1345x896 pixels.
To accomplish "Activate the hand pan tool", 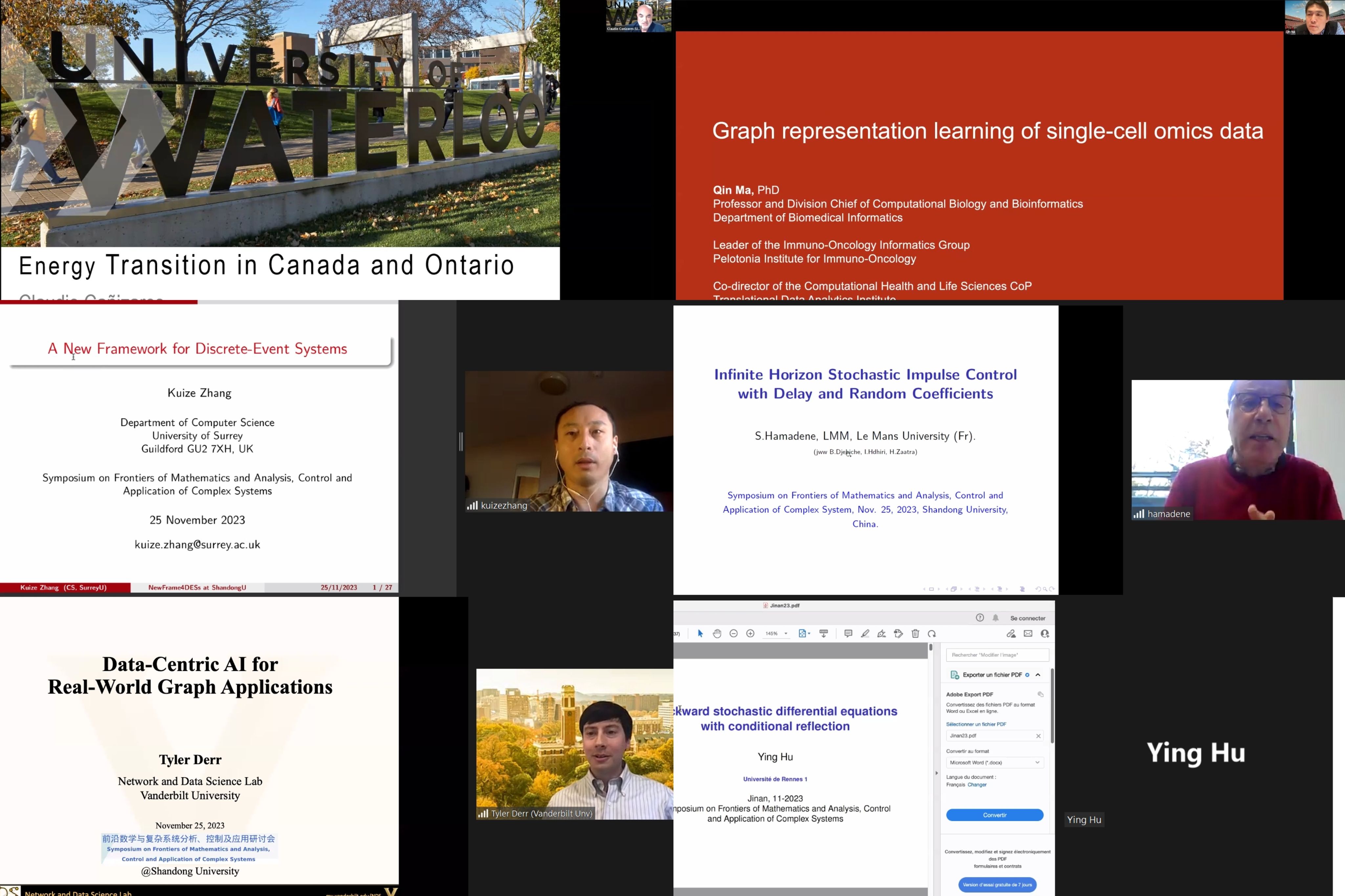I will (x=717, y=633).
